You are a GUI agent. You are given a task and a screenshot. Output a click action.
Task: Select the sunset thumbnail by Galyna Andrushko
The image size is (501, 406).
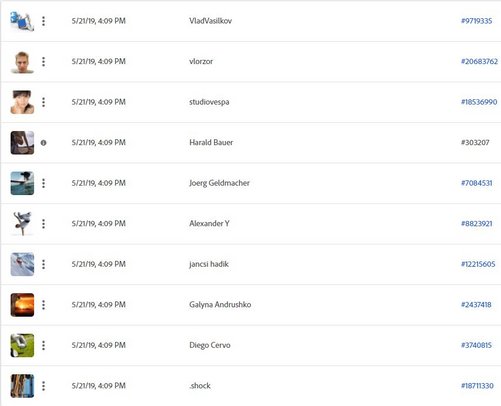(x=22, y=305)
